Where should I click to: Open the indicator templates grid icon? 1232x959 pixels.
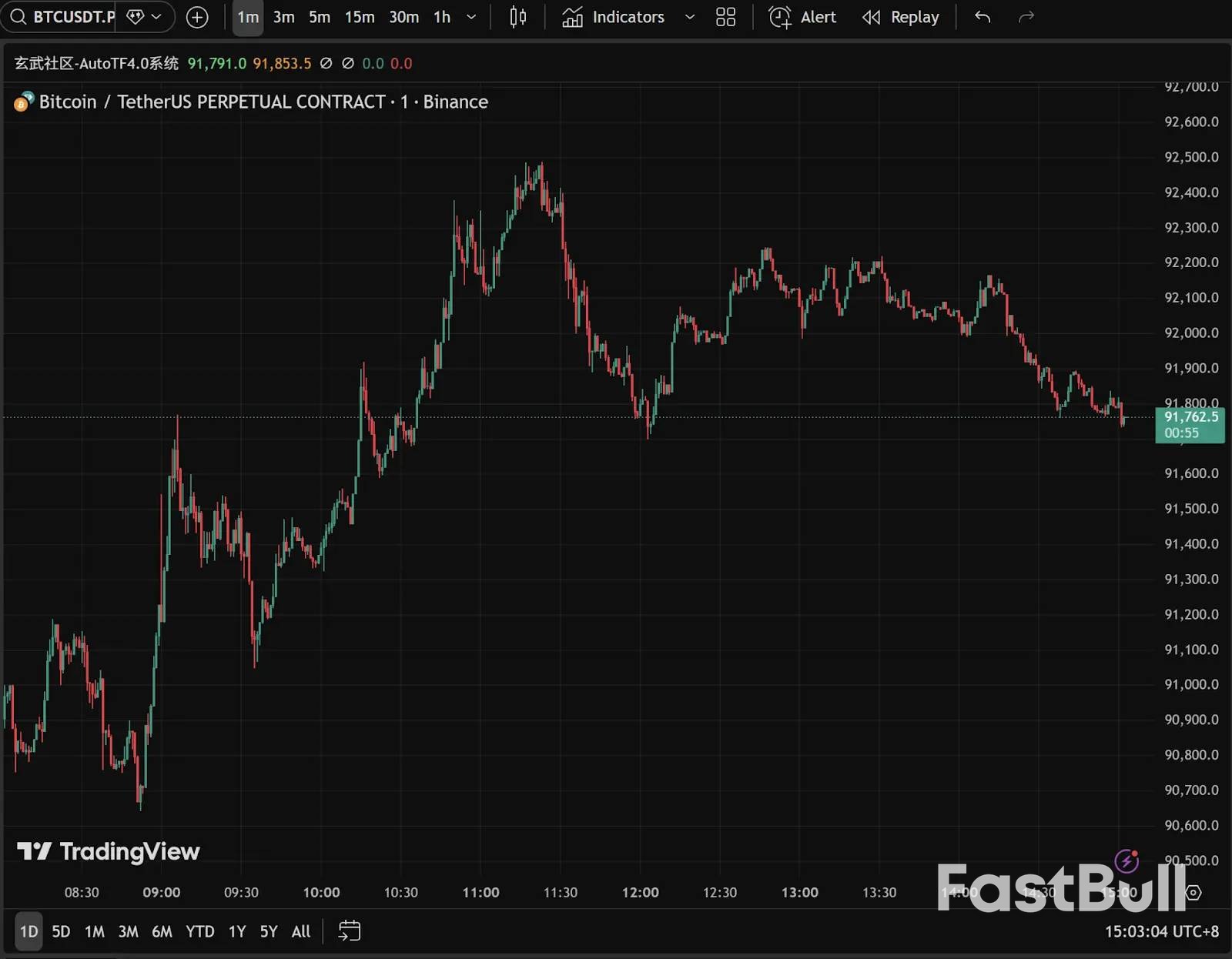click(x=725, y=17)
